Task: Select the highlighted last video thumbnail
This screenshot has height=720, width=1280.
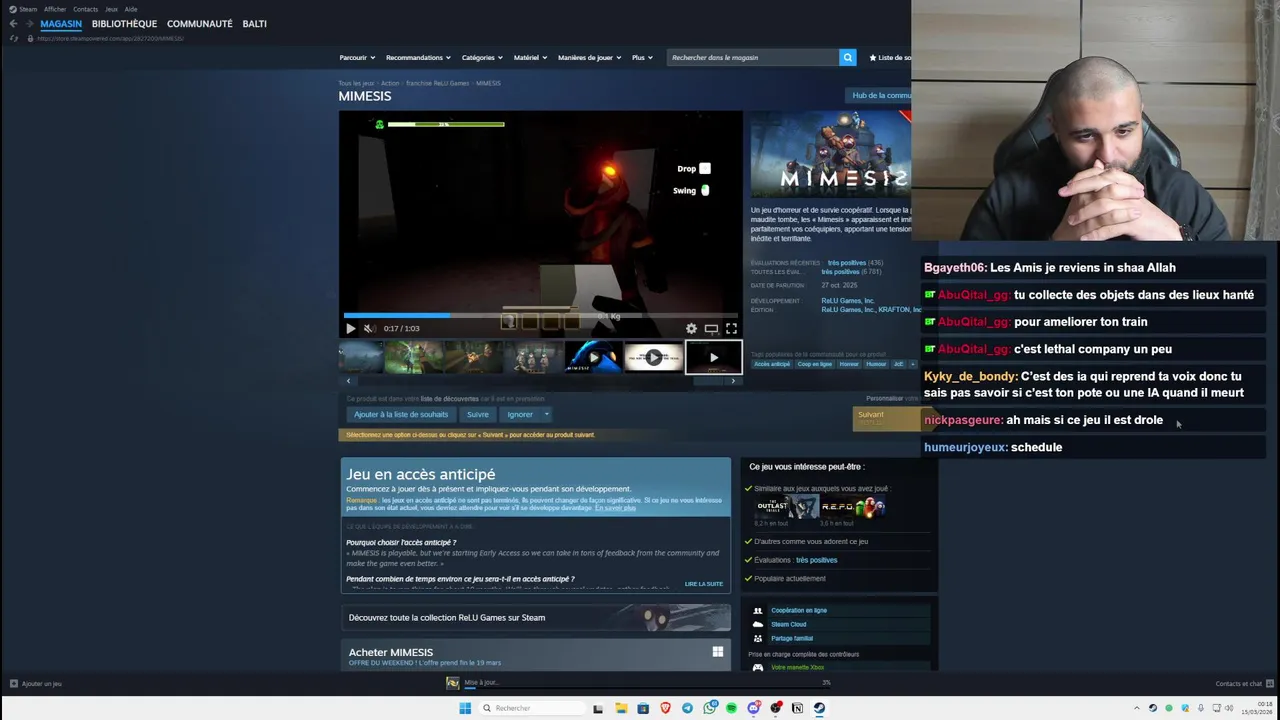Action: tap(713, 357)
